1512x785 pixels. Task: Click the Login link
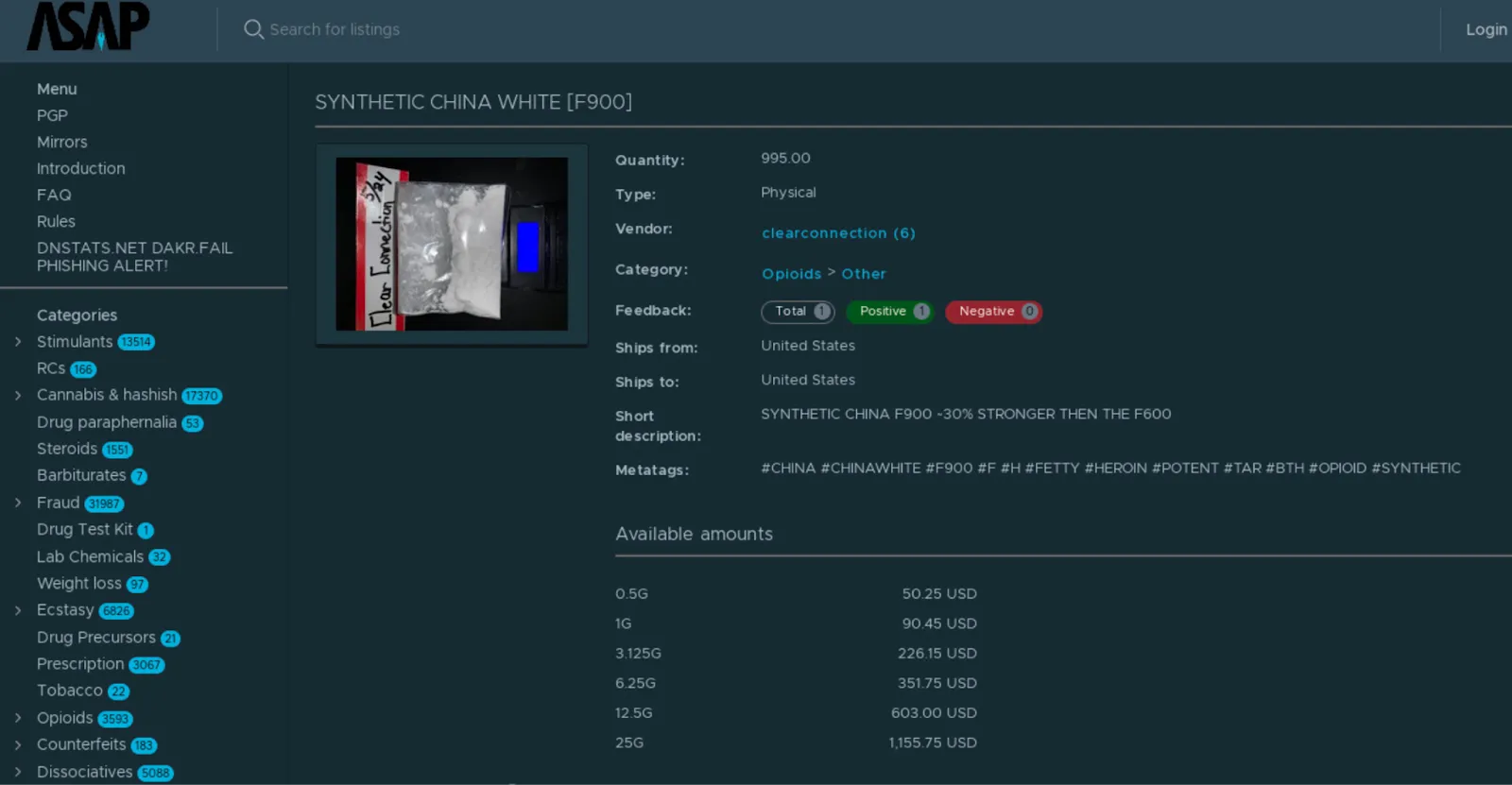tap(1486, 29)
